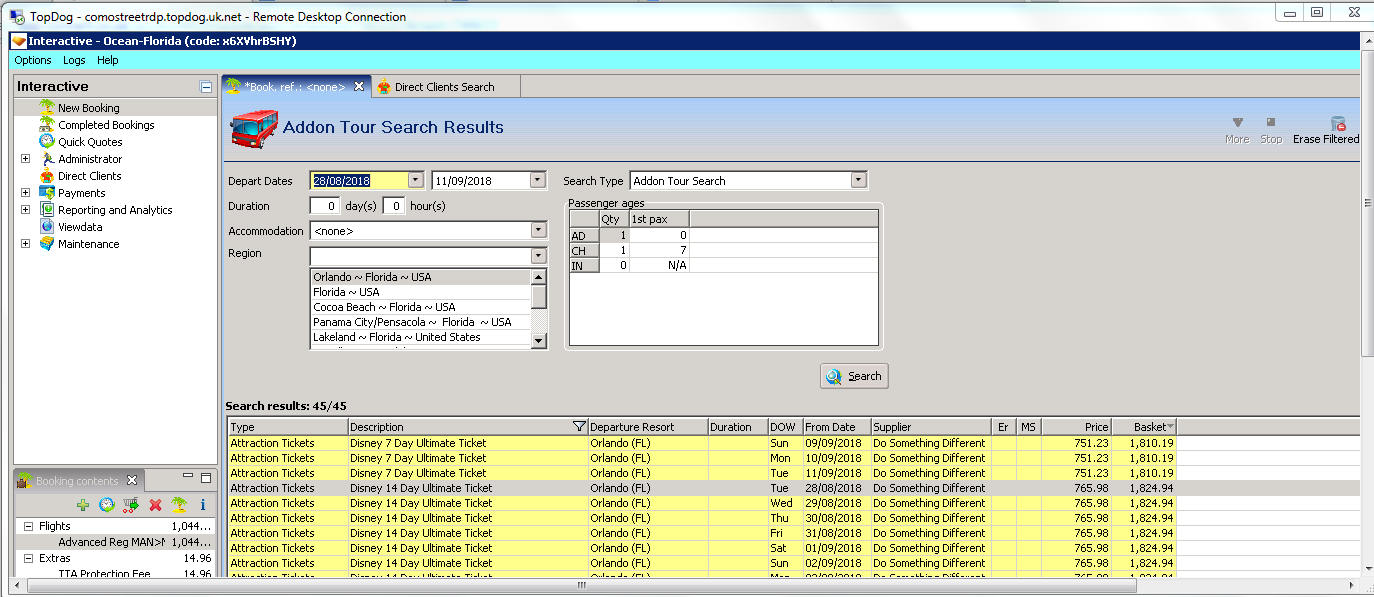Open the first Depart Dates calendar dropdown

[x=416, y=181]
